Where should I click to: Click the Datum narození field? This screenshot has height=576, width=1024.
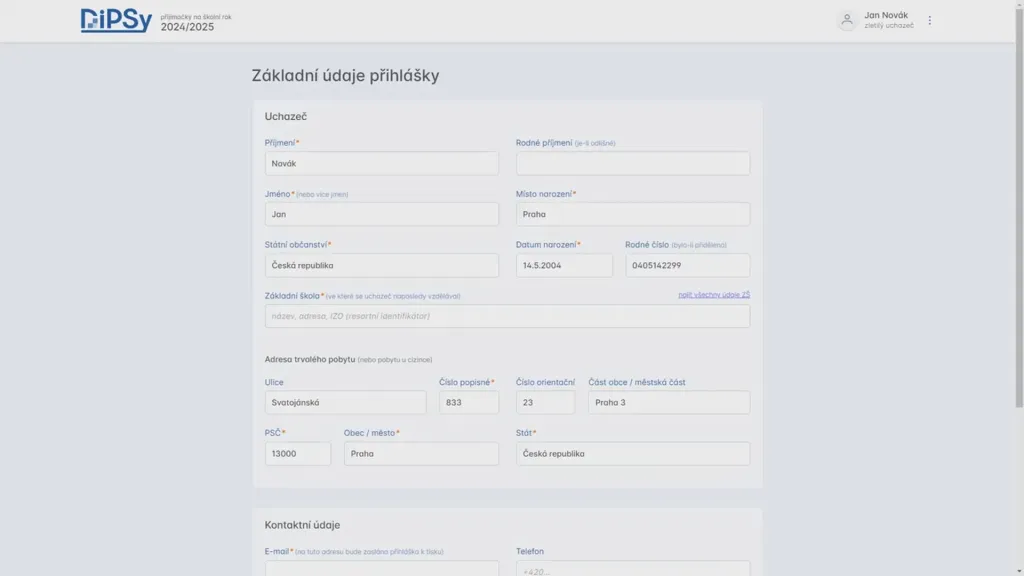564,265
